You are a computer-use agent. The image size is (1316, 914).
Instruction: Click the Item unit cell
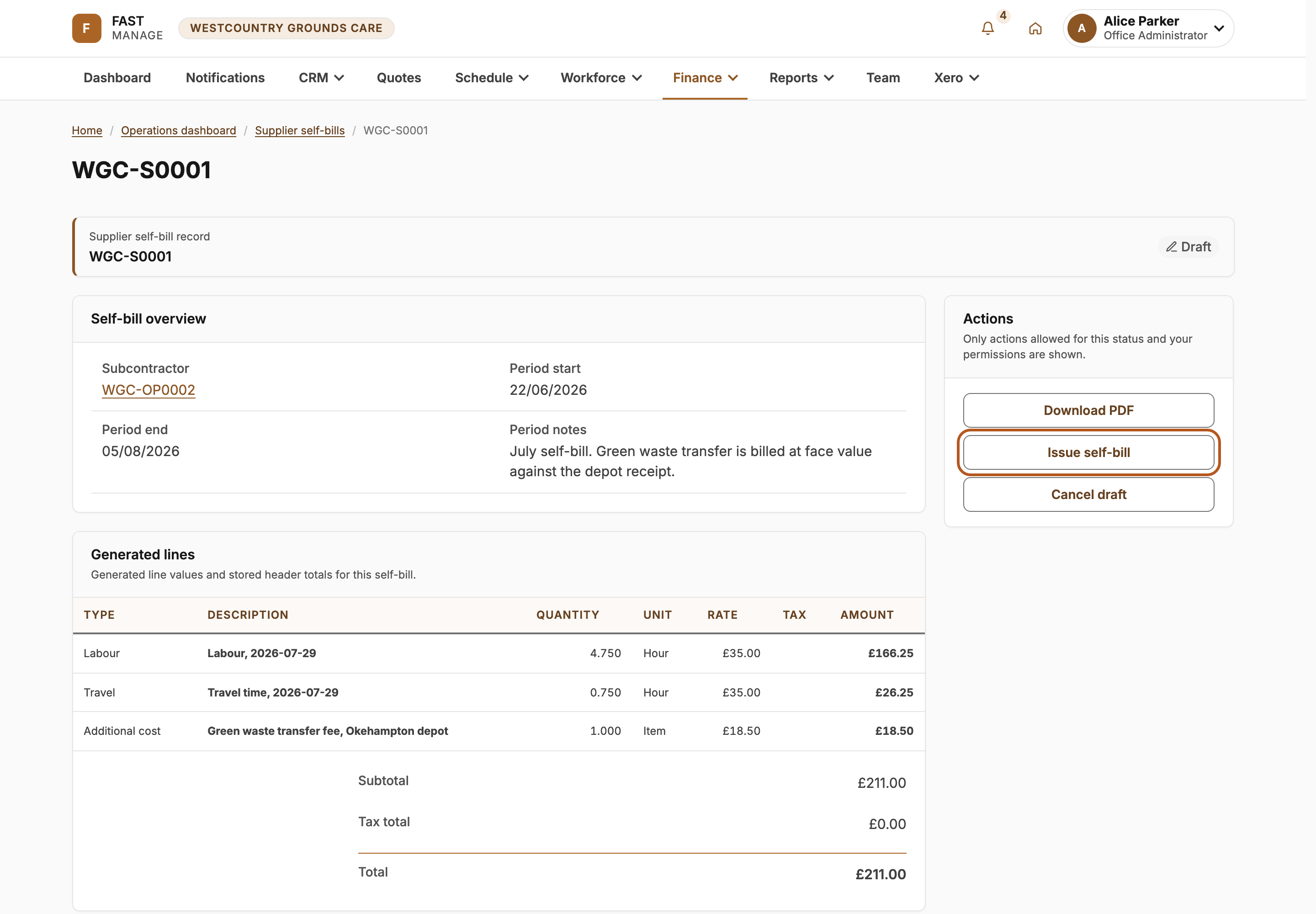654,731
